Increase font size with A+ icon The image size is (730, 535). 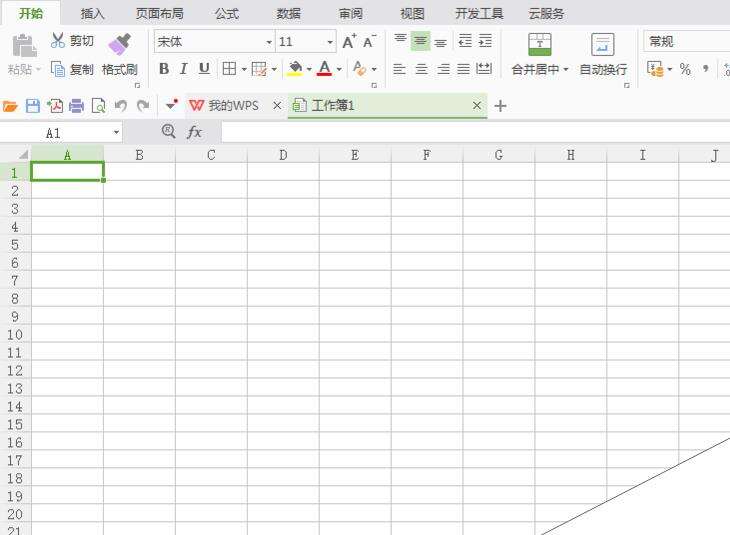coord(349,41)
